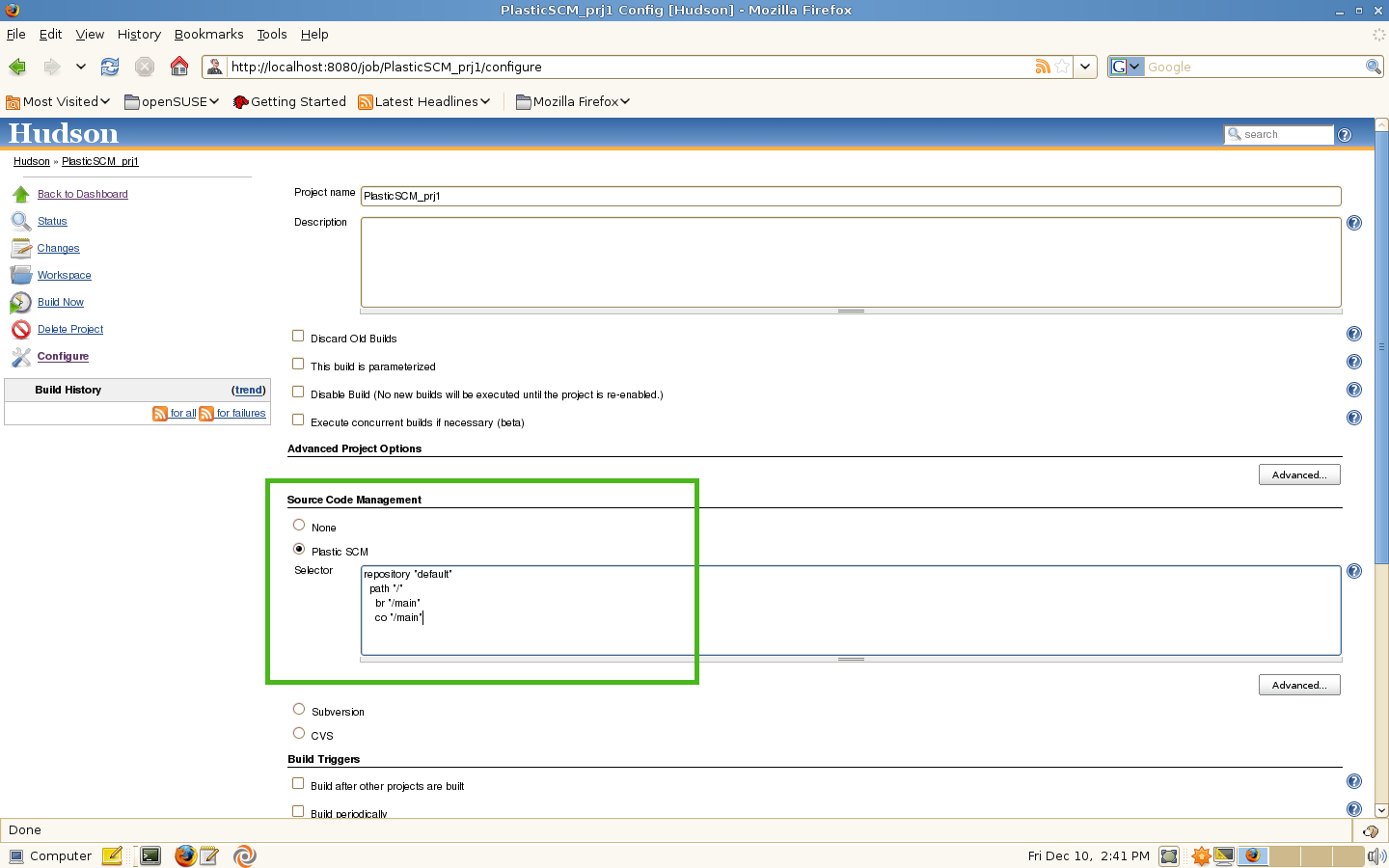Screen dimensions: 1389x868
Task: Show help for Discard Old Builds
Action: (1354, 334)
